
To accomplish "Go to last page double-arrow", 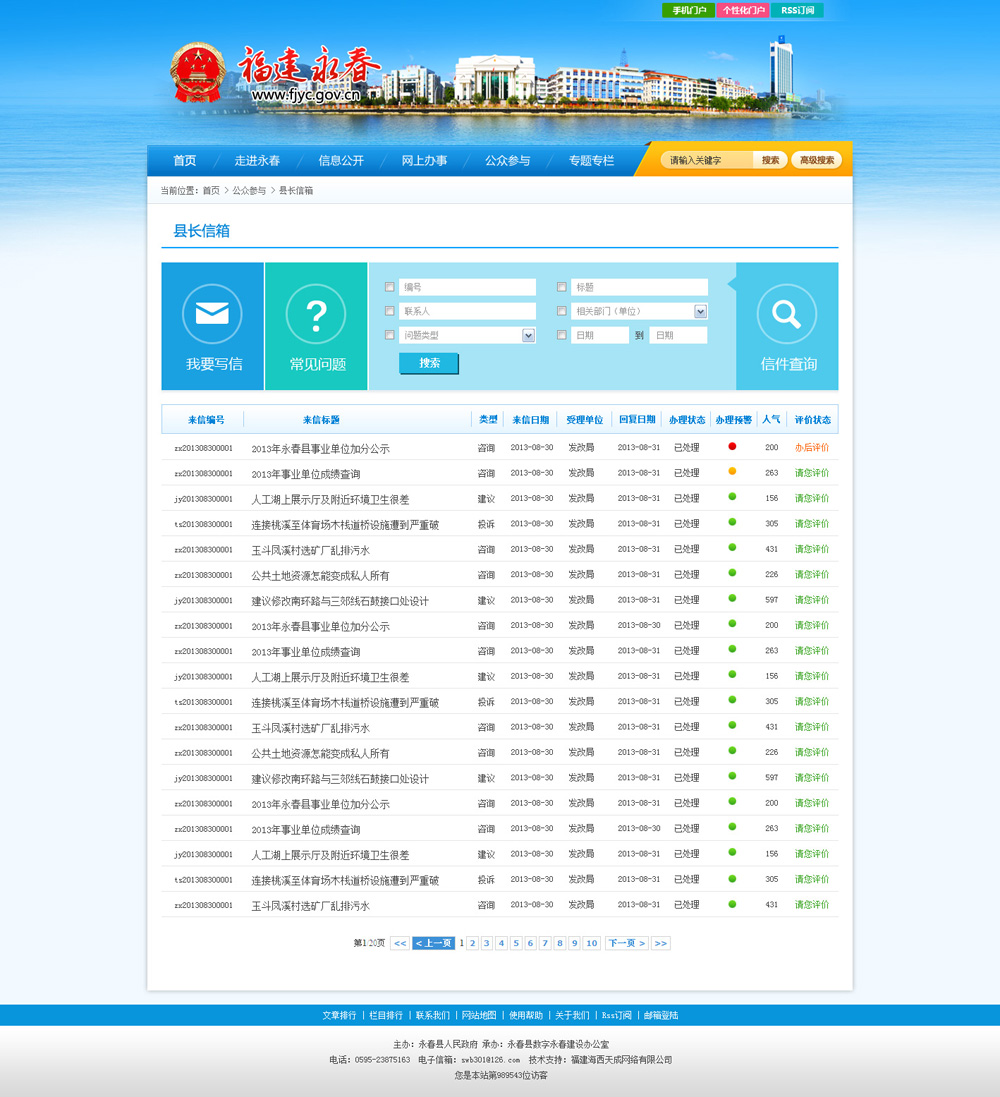I will (x=660, y=943).
